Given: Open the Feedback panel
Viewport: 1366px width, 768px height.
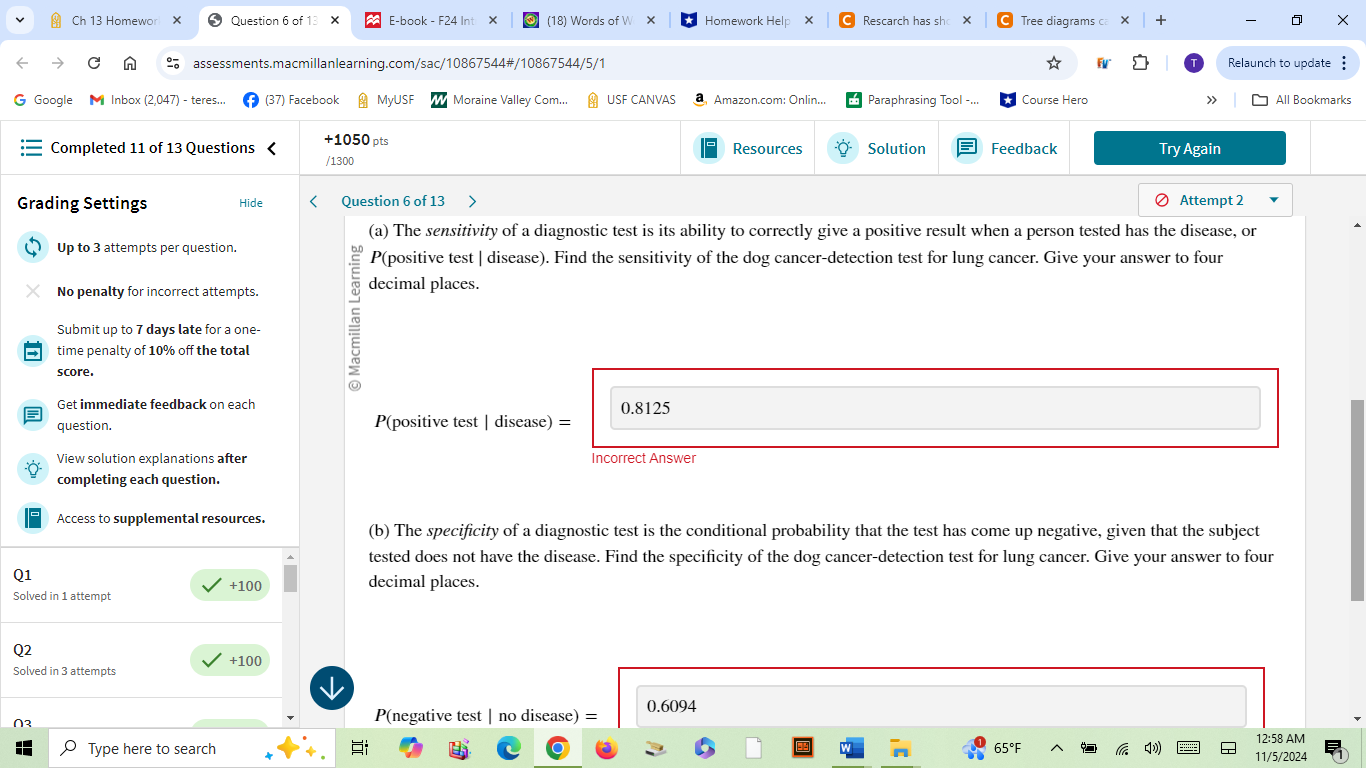Looking at the screenshot, I should 1004,147.
